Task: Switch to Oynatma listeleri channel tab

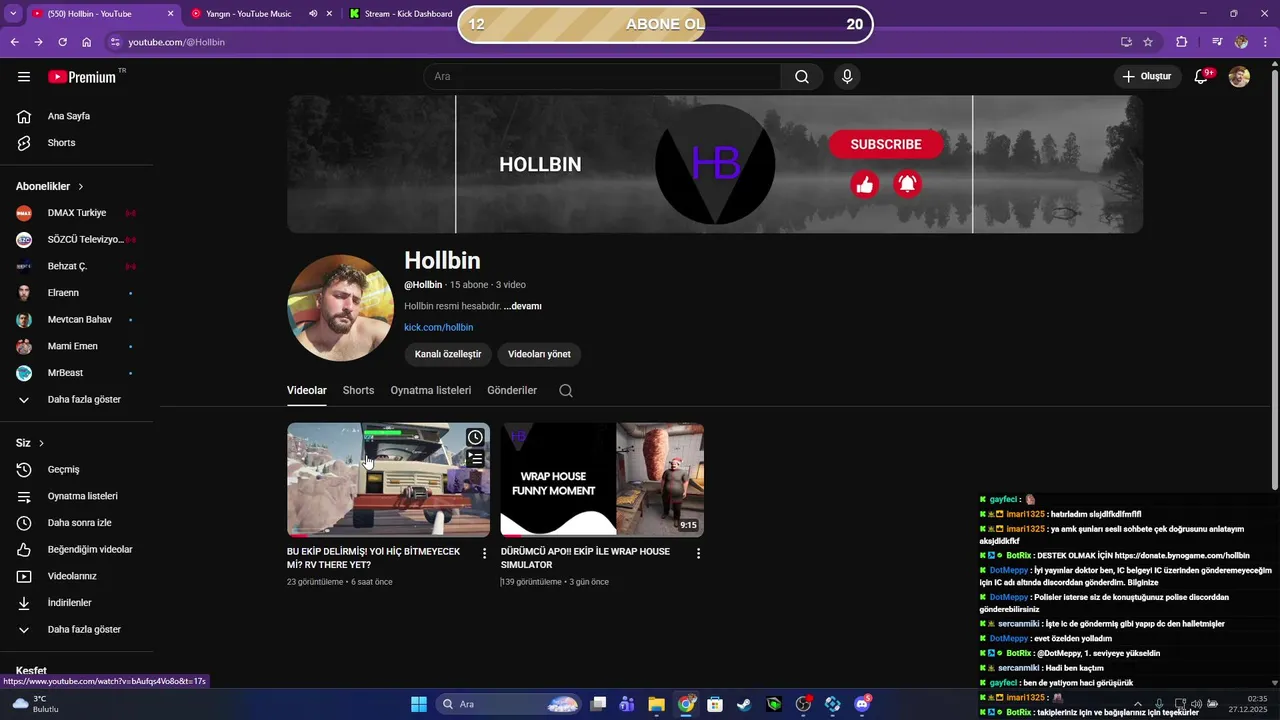Action: pyautogui.click(x=431, y=391)
